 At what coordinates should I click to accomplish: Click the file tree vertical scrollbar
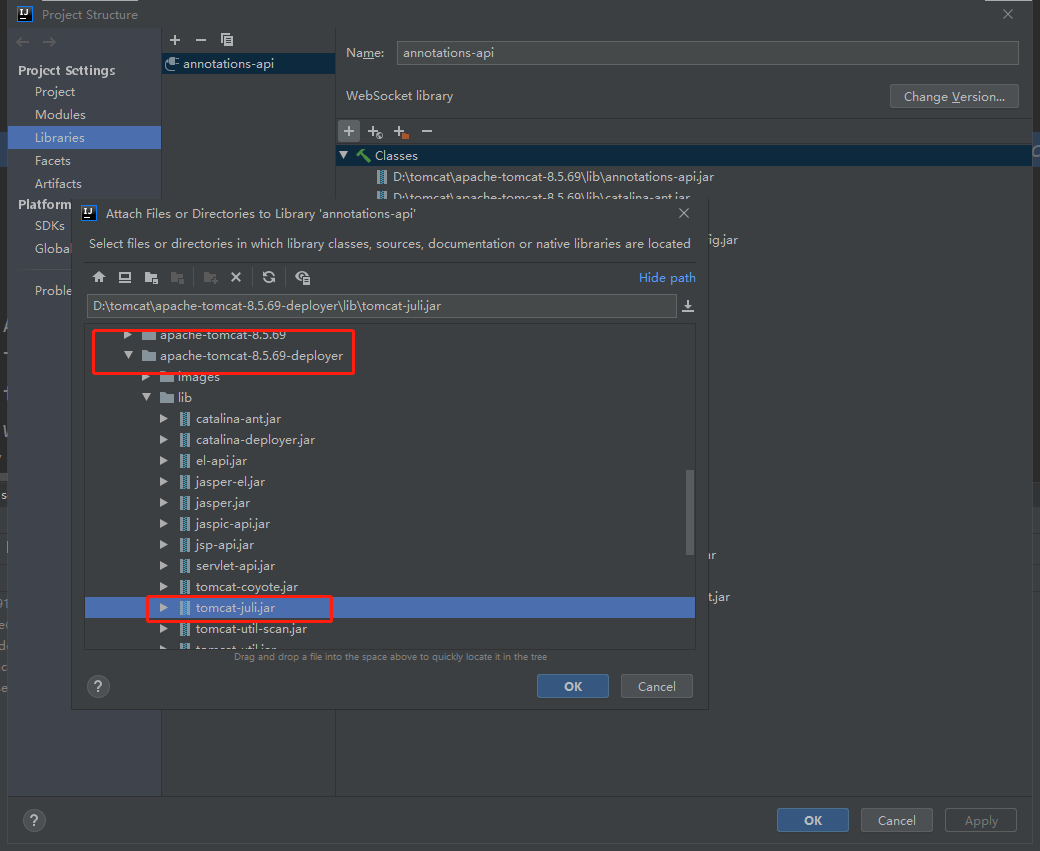(690, 512)
